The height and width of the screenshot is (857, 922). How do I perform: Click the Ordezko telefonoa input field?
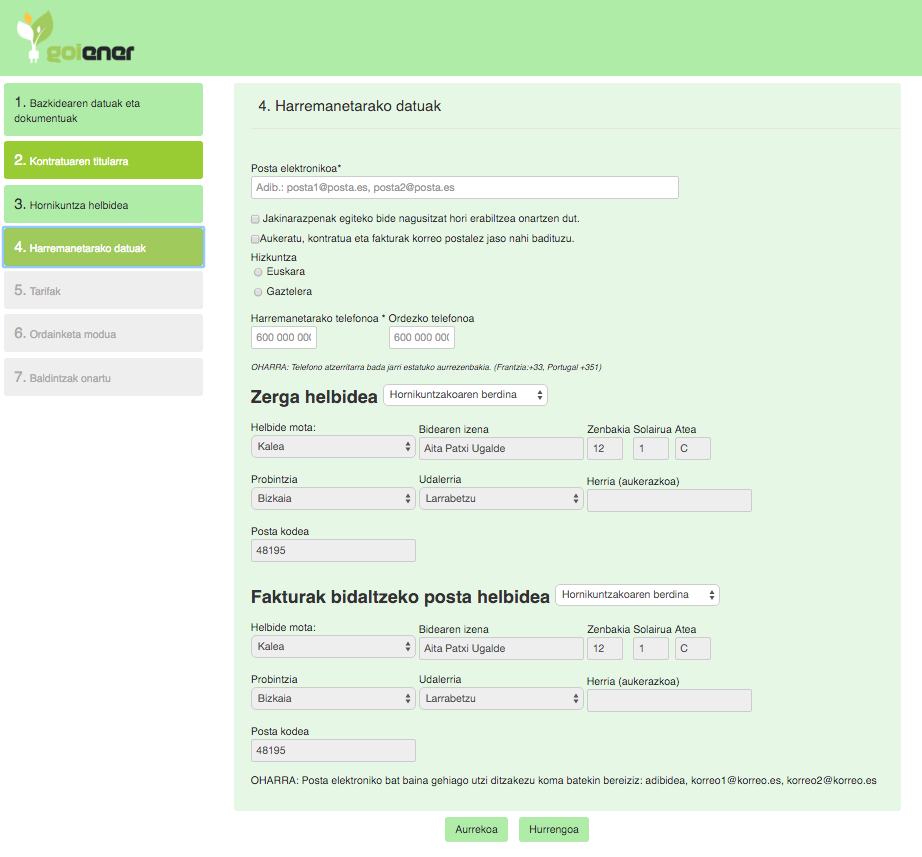point(421,338)
